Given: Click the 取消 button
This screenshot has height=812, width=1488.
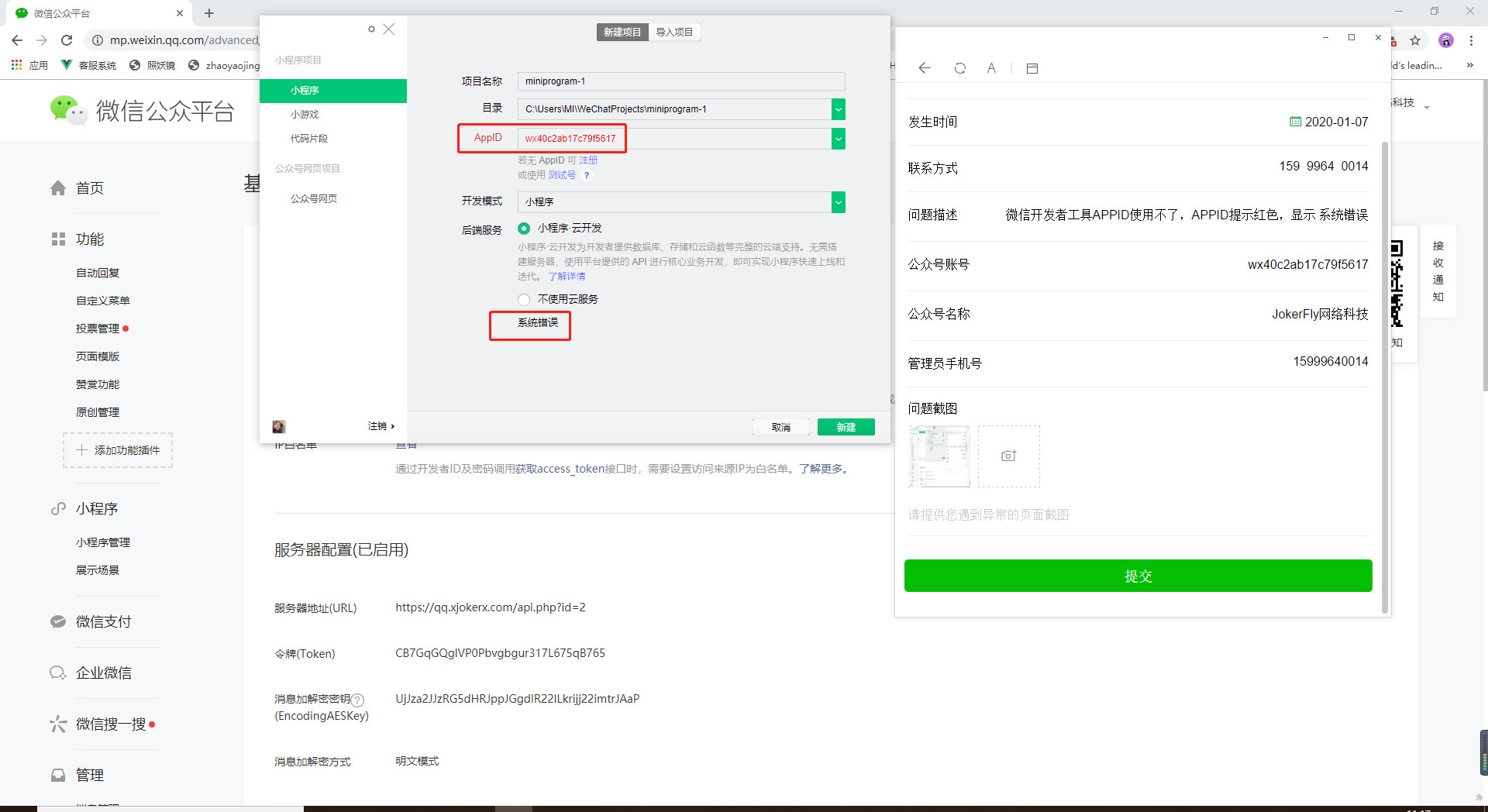Looking at the screenshot, I should pyautogui.click(x=781, y=428).
